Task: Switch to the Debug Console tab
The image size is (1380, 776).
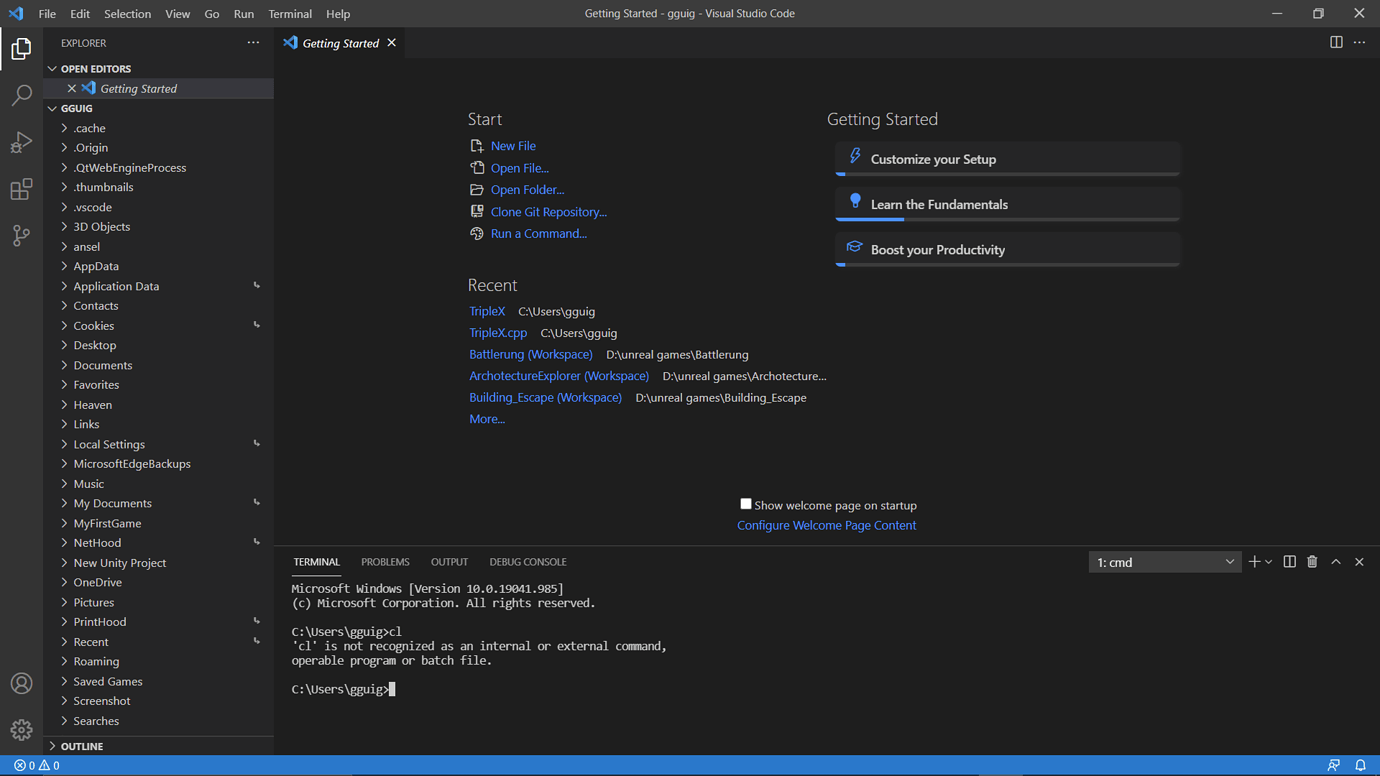Action: point(528,562)
